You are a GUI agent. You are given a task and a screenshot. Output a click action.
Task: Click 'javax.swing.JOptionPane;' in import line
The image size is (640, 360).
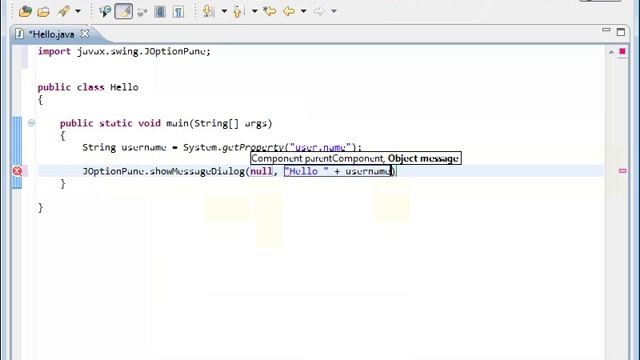click(x=144, y=51)
